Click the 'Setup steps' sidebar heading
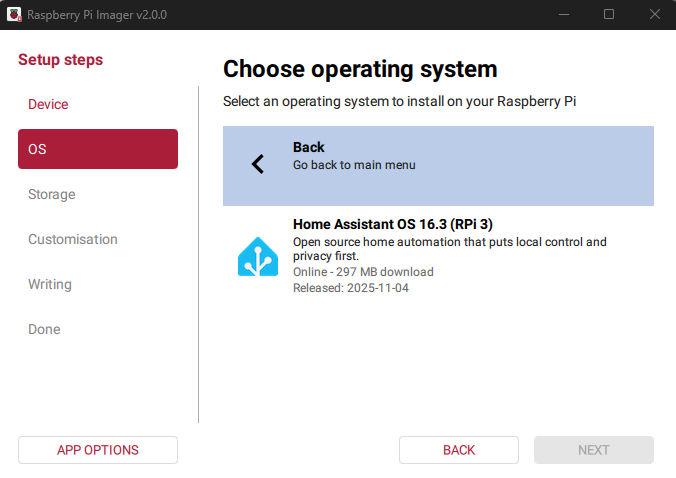676x478 pixels. click(60, 60)
